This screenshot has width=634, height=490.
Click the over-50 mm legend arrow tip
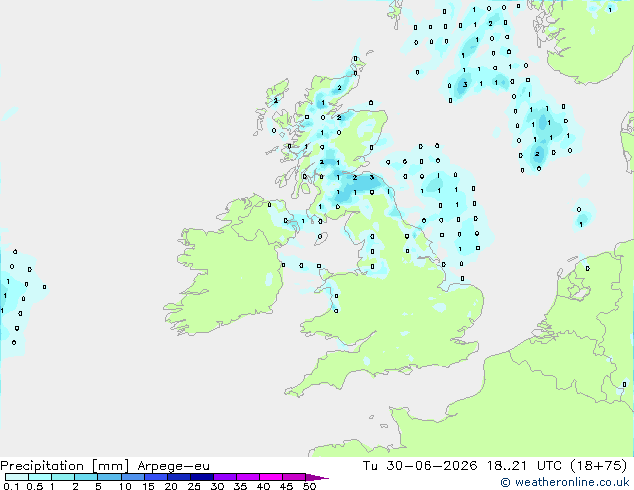[x=317, y=477]
